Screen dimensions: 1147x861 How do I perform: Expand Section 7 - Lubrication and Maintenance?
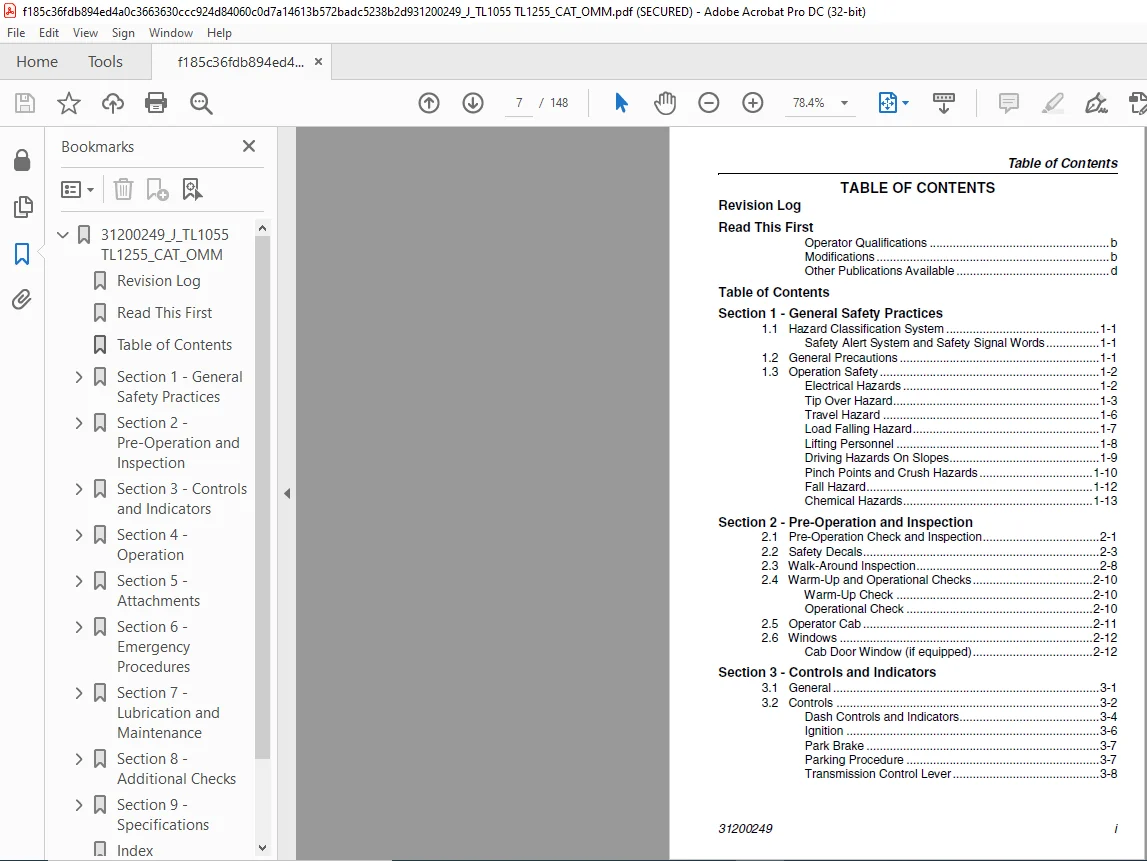pyautogui.click(x=79, y=693)
